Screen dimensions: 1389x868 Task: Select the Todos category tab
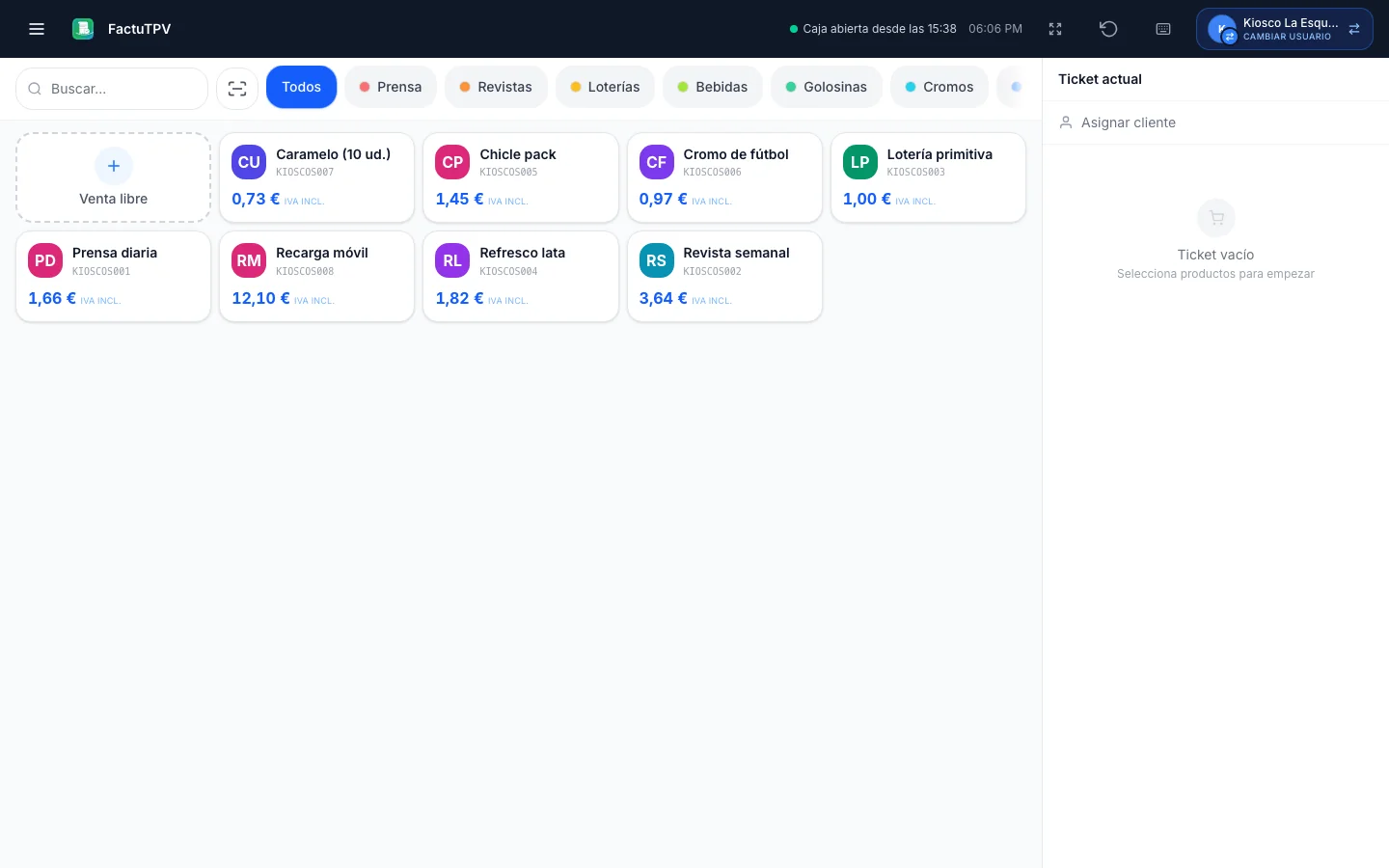coord(301,87)
